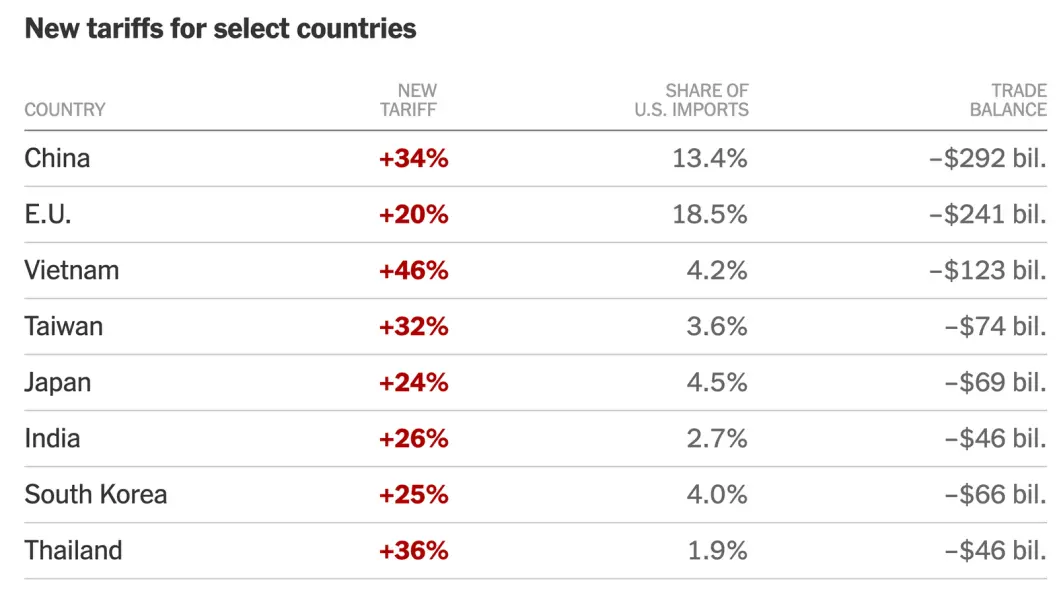Click the COUNTRY column header
This screenshot has height=594, width=1056.
click(x=65, y=110)
